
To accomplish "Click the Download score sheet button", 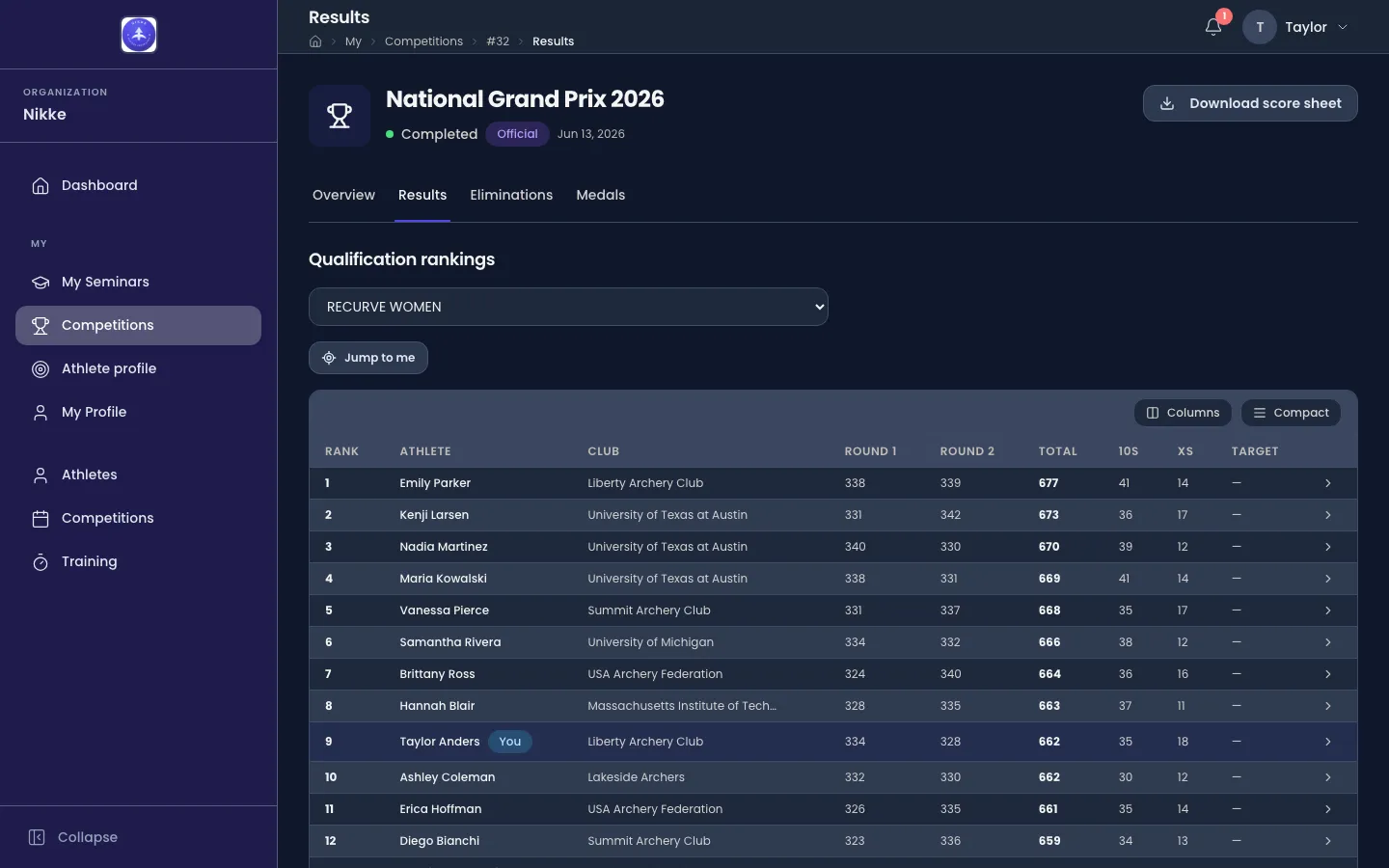I will coord(1250,103).
